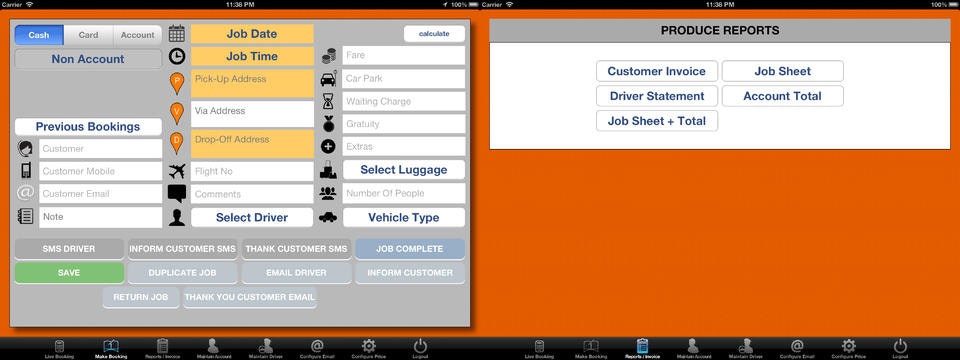Generate the Customer Invoice report
Viewport: 960px width, 360px height.
point(657,71)
